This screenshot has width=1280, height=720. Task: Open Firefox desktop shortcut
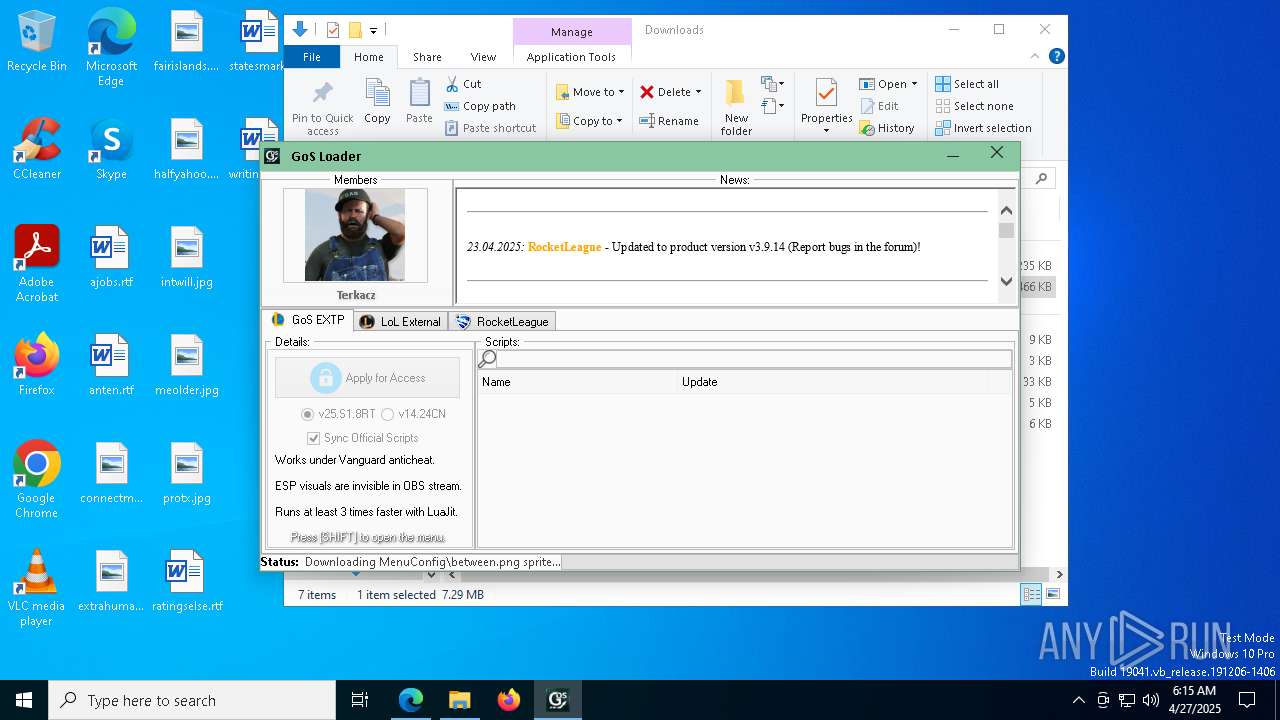click(x=36, y=365)
